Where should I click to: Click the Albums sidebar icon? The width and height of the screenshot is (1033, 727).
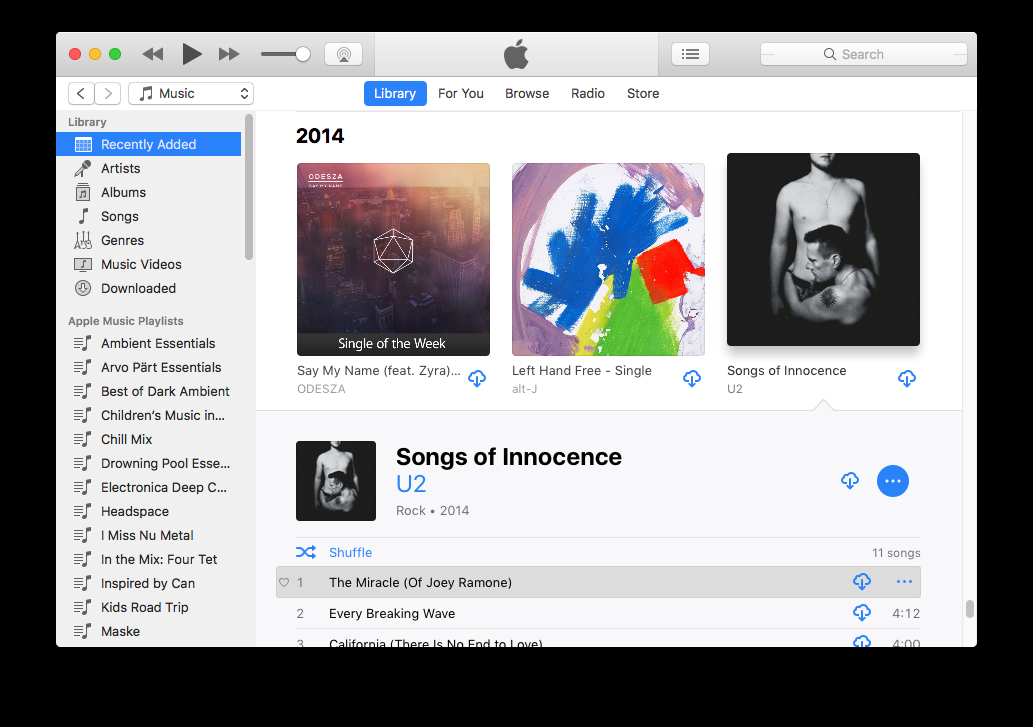(83, 192)
